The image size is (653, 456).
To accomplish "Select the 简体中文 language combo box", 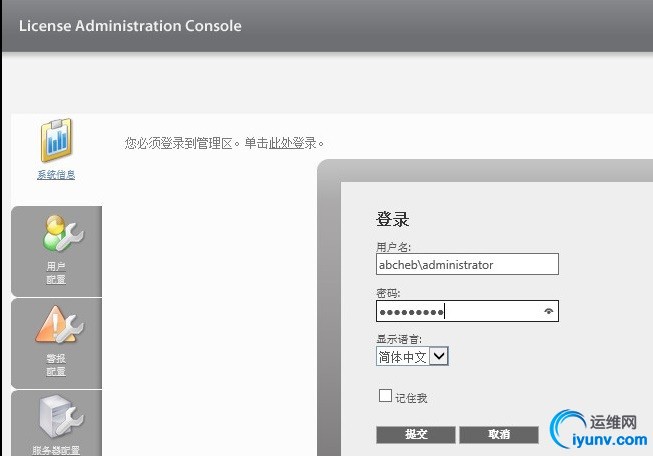I will coord(403,356).
